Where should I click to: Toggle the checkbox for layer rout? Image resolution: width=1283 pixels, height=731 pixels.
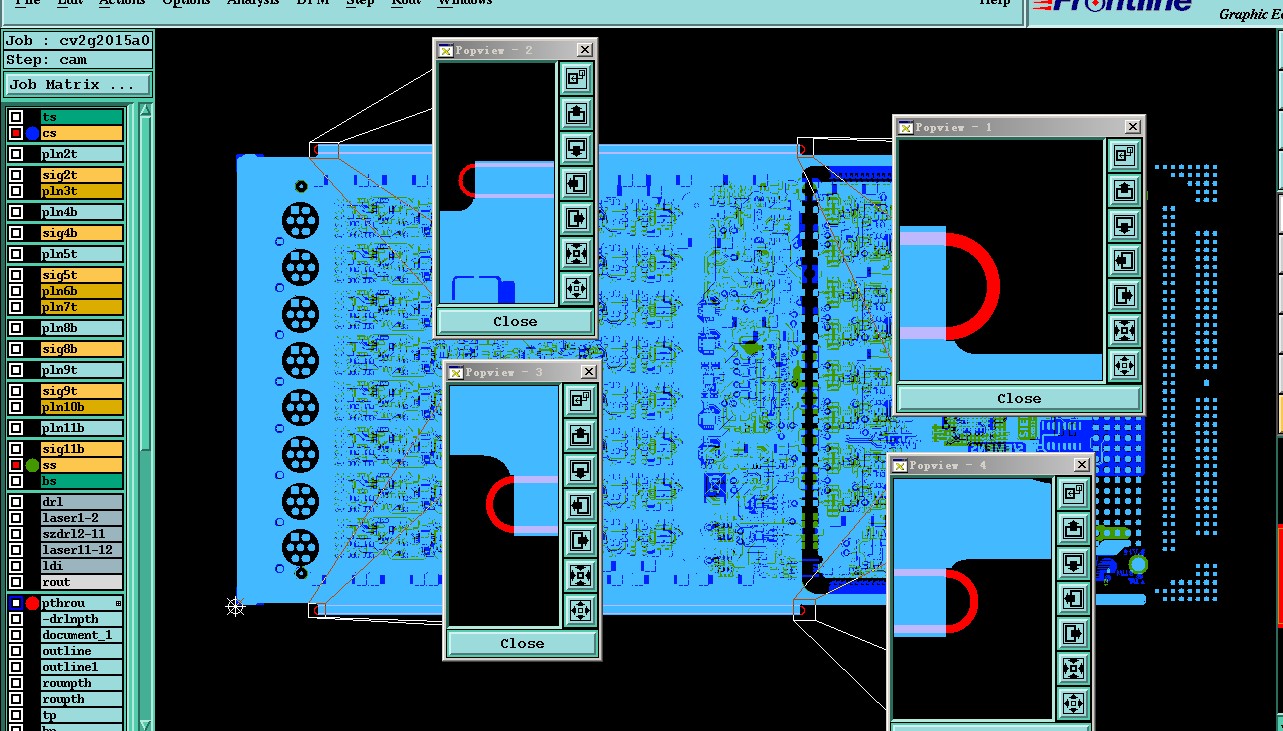[16, 582]
